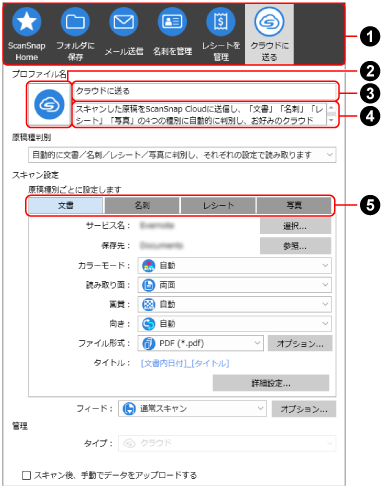
Task: Click the PDF file format icon
Action: 149,343
